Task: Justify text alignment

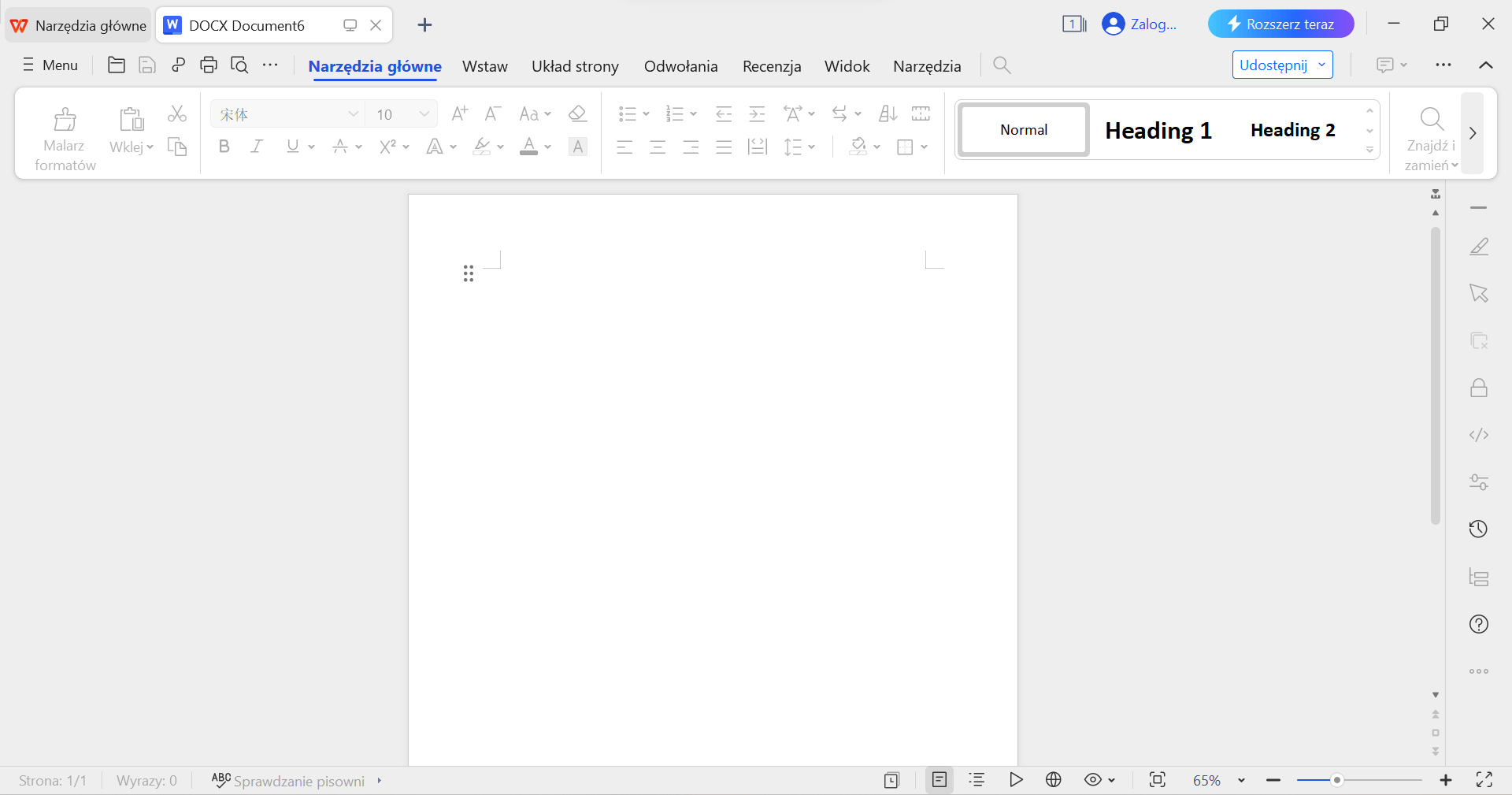Action: pyautogui.click(x=724, y=147)
